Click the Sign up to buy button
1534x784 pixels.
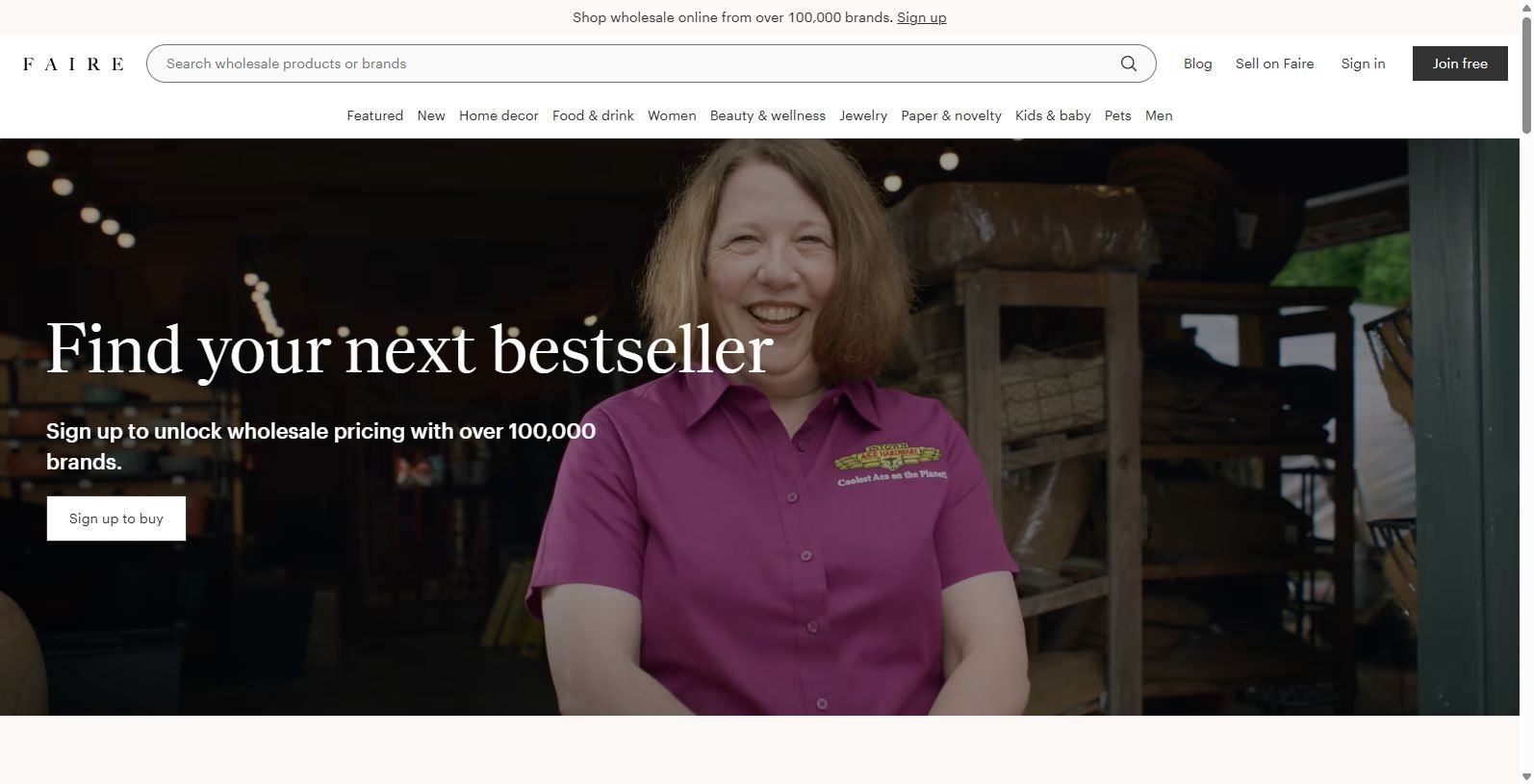click(x=116, y=518)
